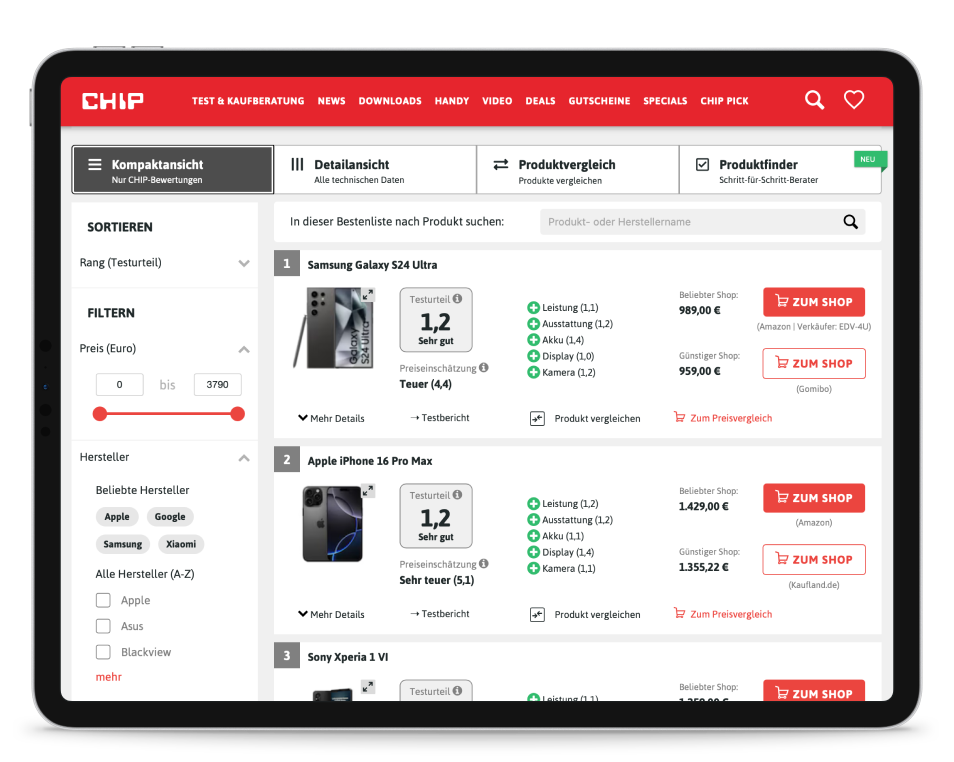Click Zum Shop for Samsung at Gomibo
This screenshot has width=954, height=762.
(x=814, y=363)
